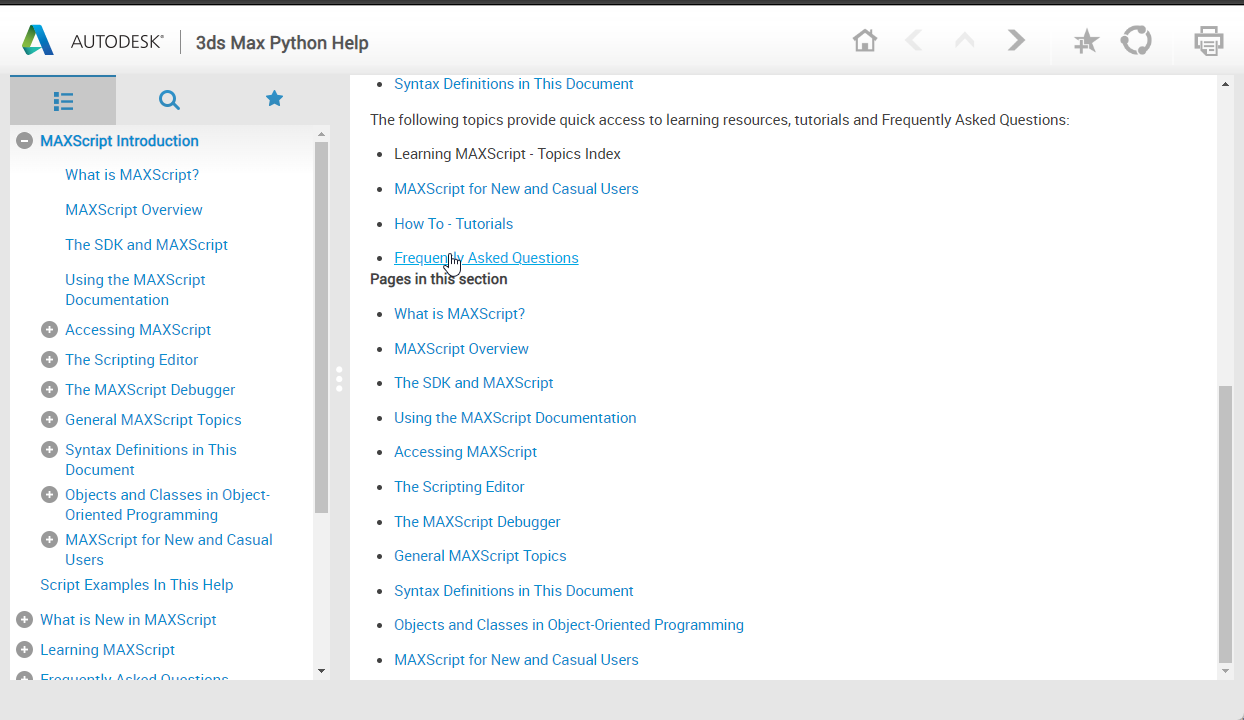Switch to the table of contents tab
Image resolution: width=1244 pixels, height=720 pixels.
[x=63, y=100]
